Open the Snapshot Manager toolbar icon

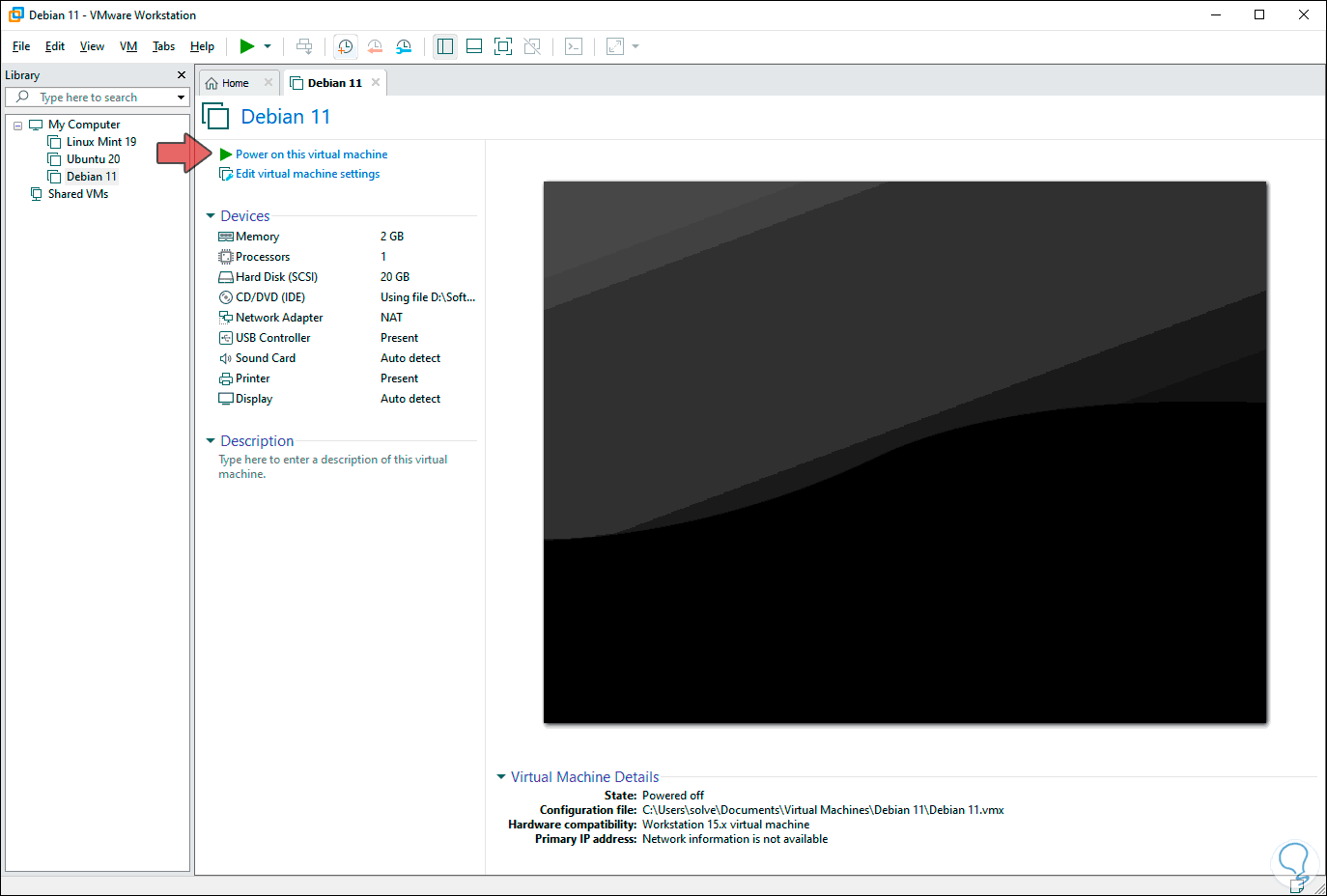[404, 46]
